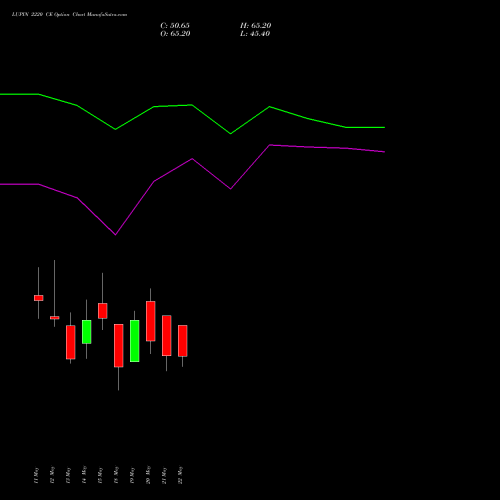Click the 20 May date label
Image resolution: width=500 pixels, height=500 pixels.
148,475
